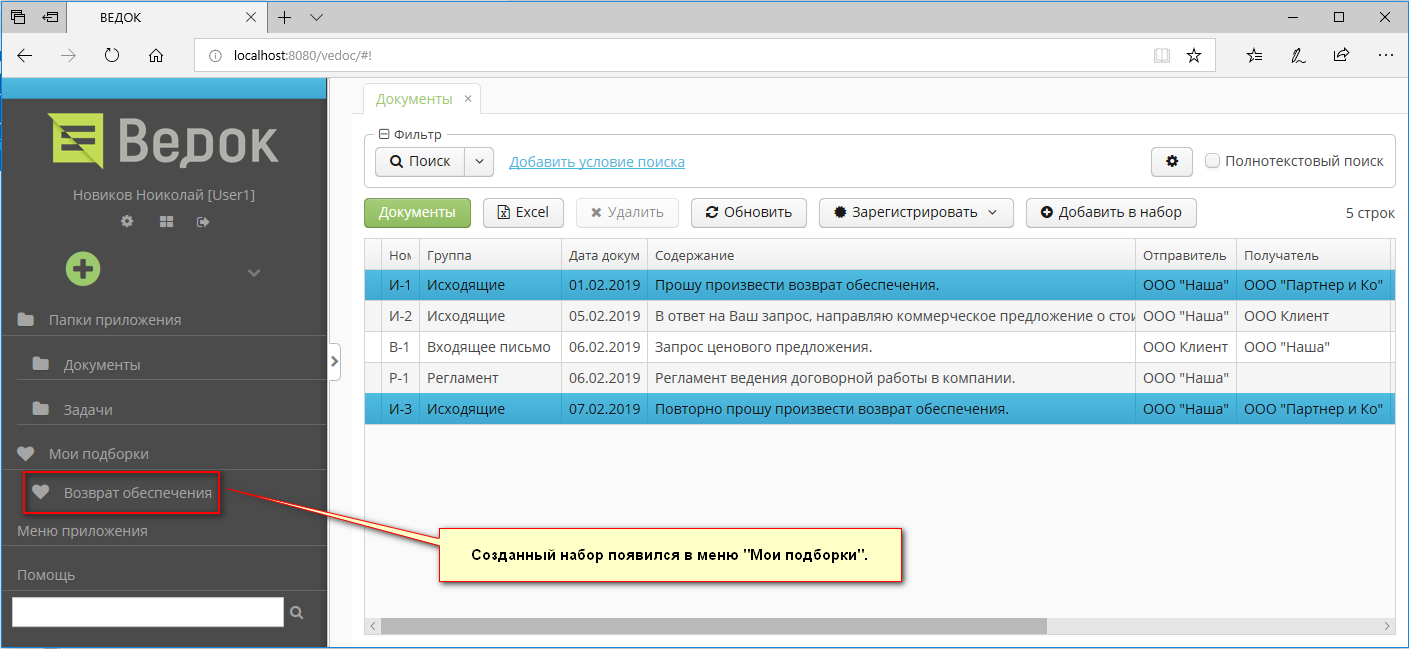This screenshot has height=649, width=1409.
Task: Close the Документы tab
Action: click(x=468, y=99)
